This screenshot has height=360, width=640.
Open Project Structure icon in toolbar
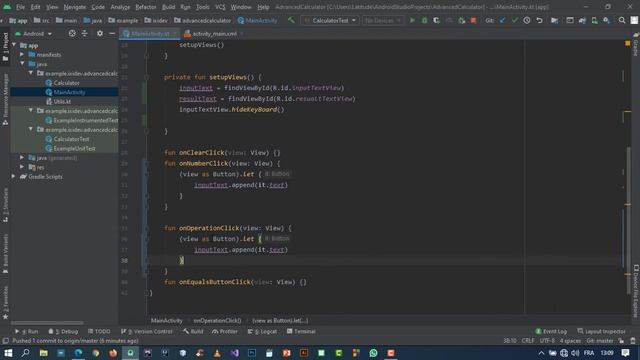pos(554,20)
